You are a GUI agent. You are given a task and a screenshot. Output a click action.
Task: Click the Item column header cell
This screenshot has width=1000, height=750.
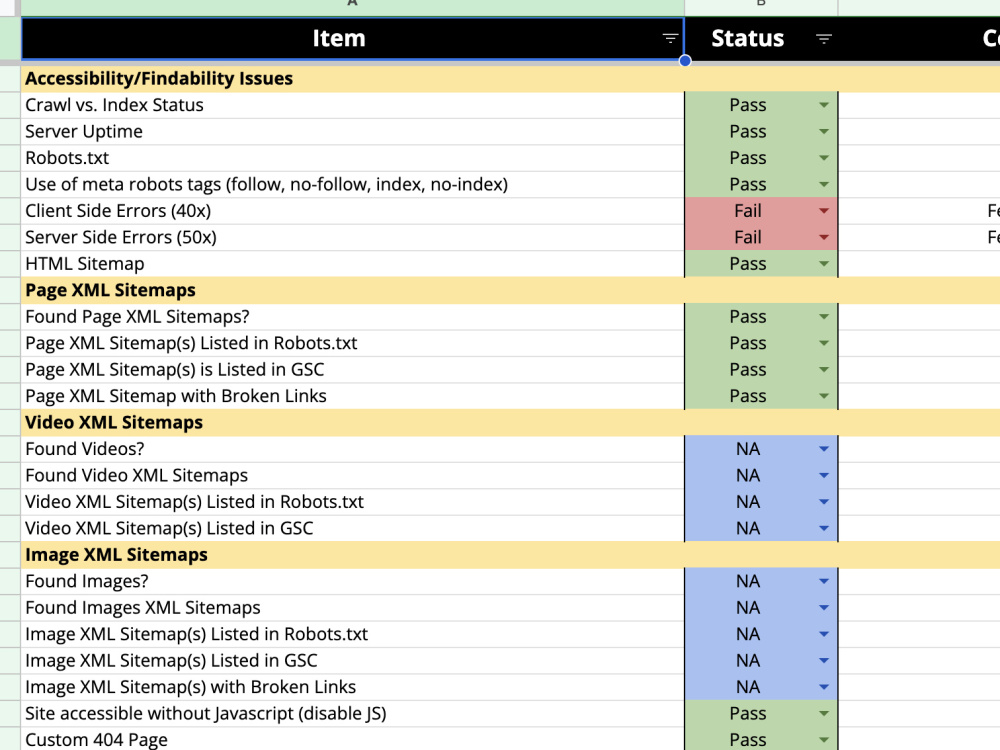(x=353, y=39)
